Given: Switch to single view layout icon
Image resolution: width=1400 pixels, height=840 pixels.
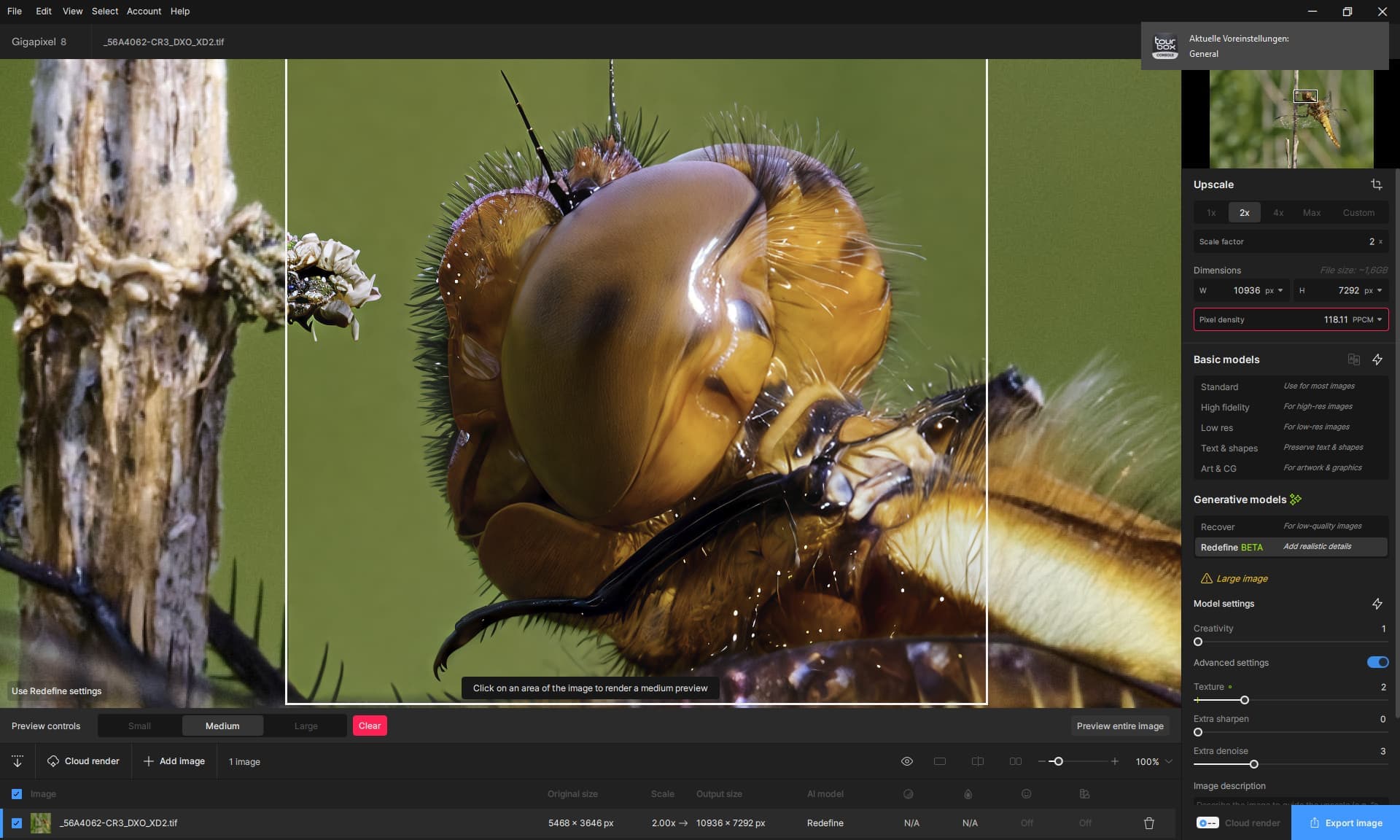Looking at the screenshot, I should pos(940,761).
